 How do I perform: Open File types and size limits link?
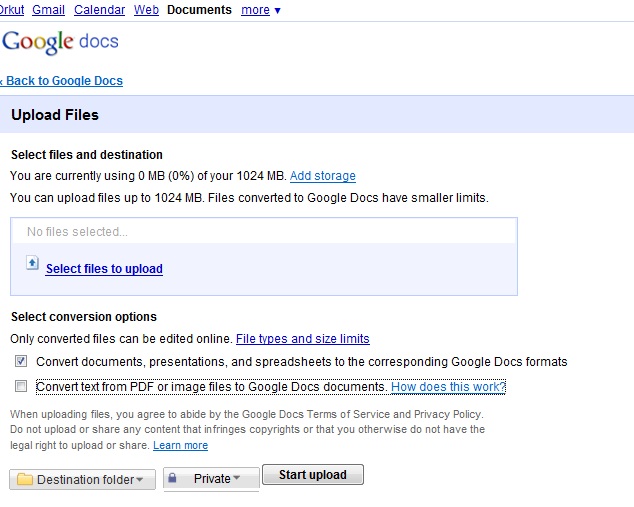pyautogui.click(x=303, y=339)
